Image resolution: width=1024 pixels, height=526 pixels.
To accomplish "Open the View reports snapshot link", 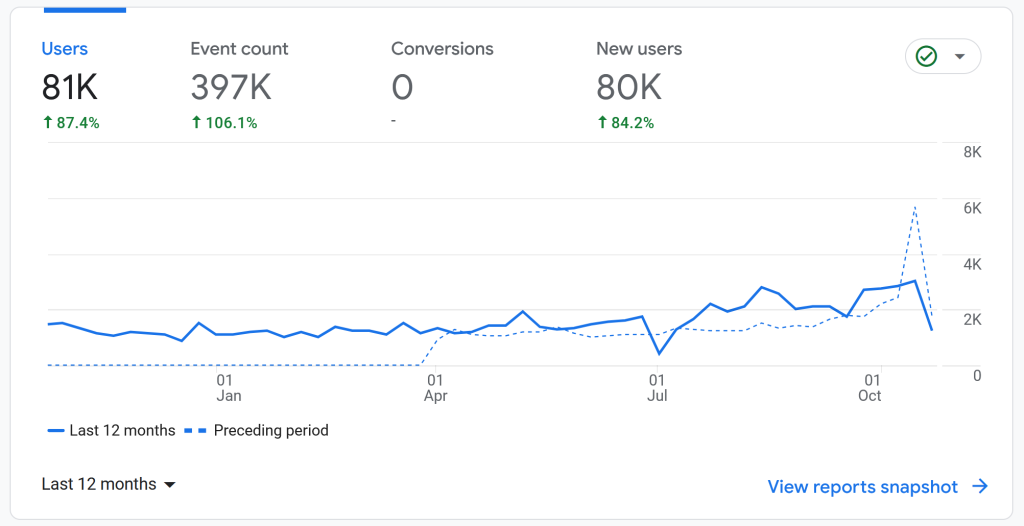I will (x=862, y=487).
